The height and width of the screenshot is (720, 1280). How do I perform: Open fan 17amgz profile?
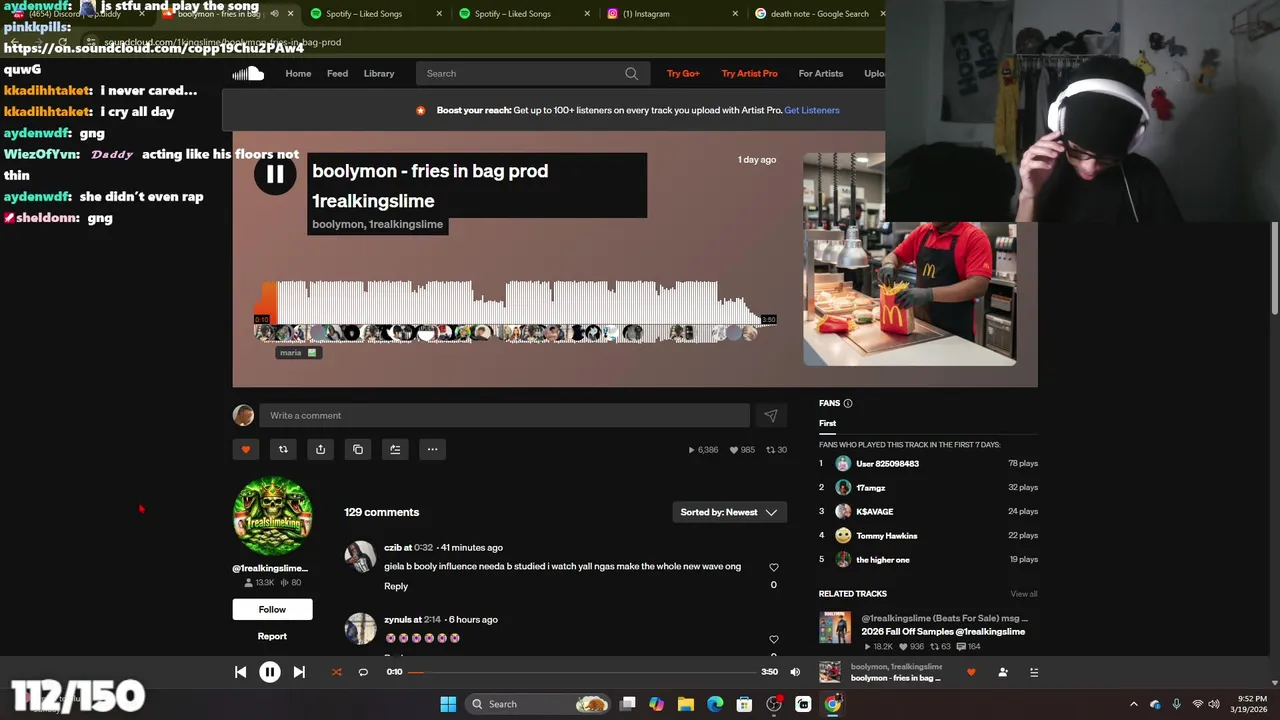[870, 488]
